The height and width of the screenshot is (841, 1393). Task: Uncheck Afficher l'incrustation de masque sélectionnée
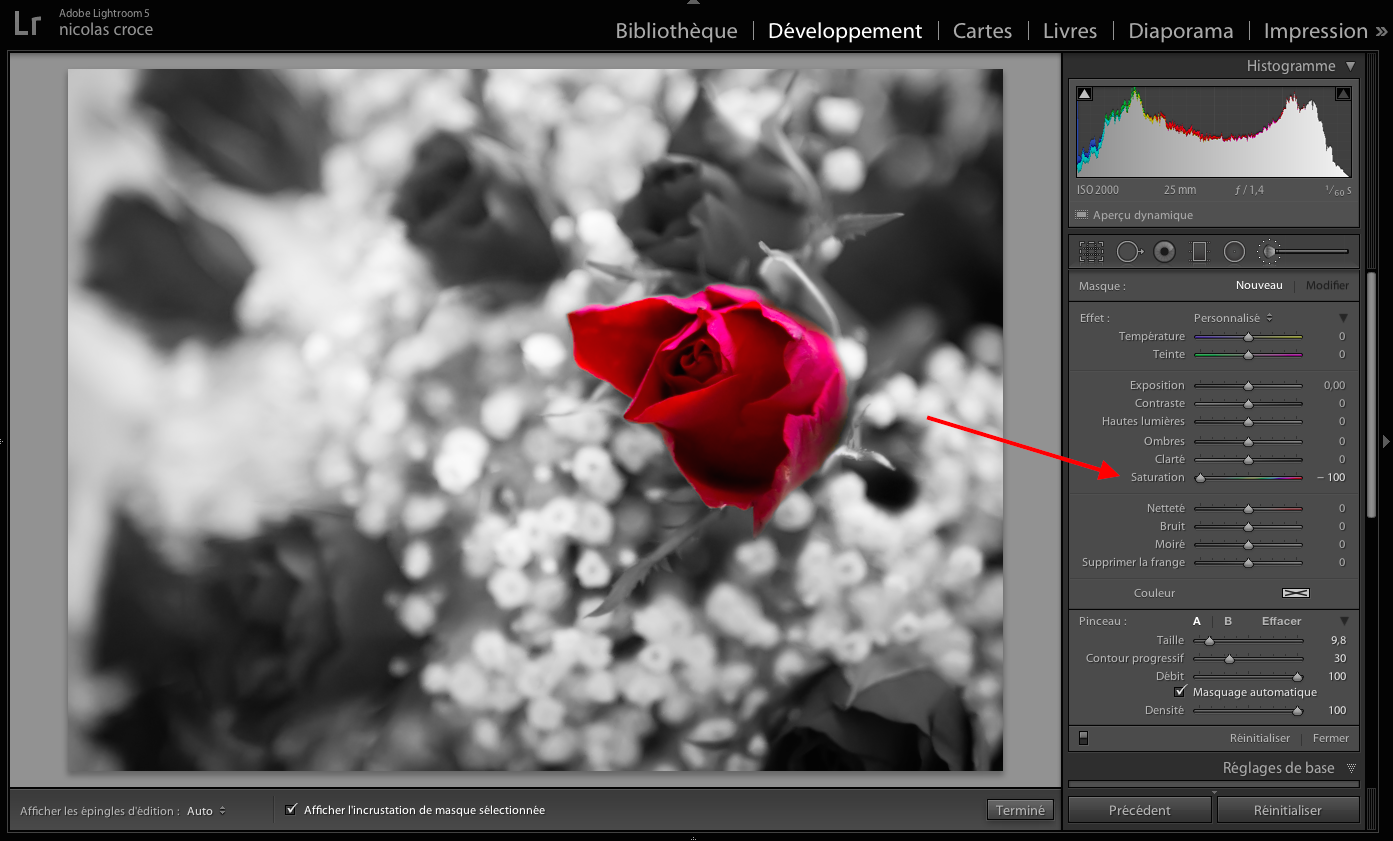tap(291, 809)
